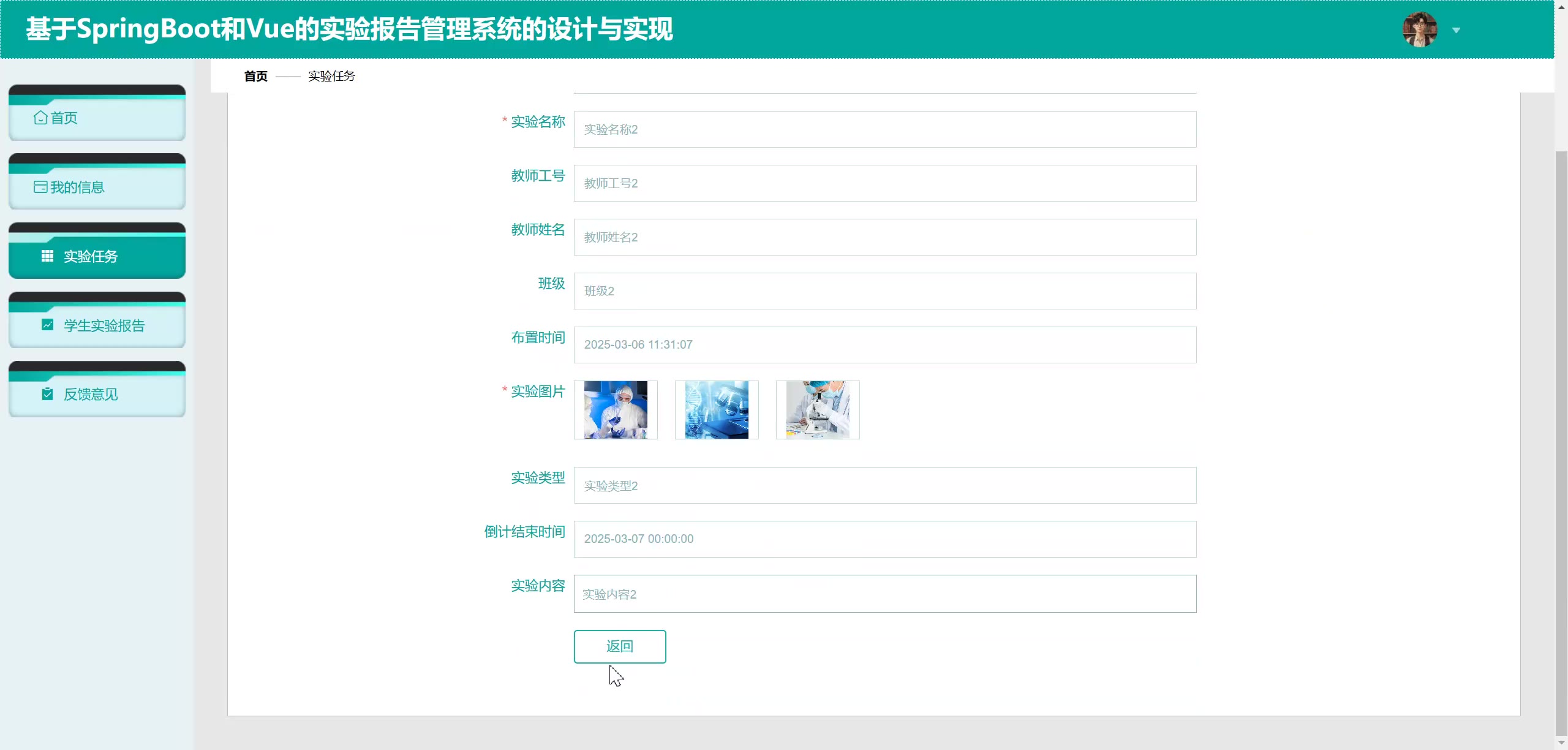1568x750 pixels.
Task: Click the user avatar in header
Action: pos(1420,29)
